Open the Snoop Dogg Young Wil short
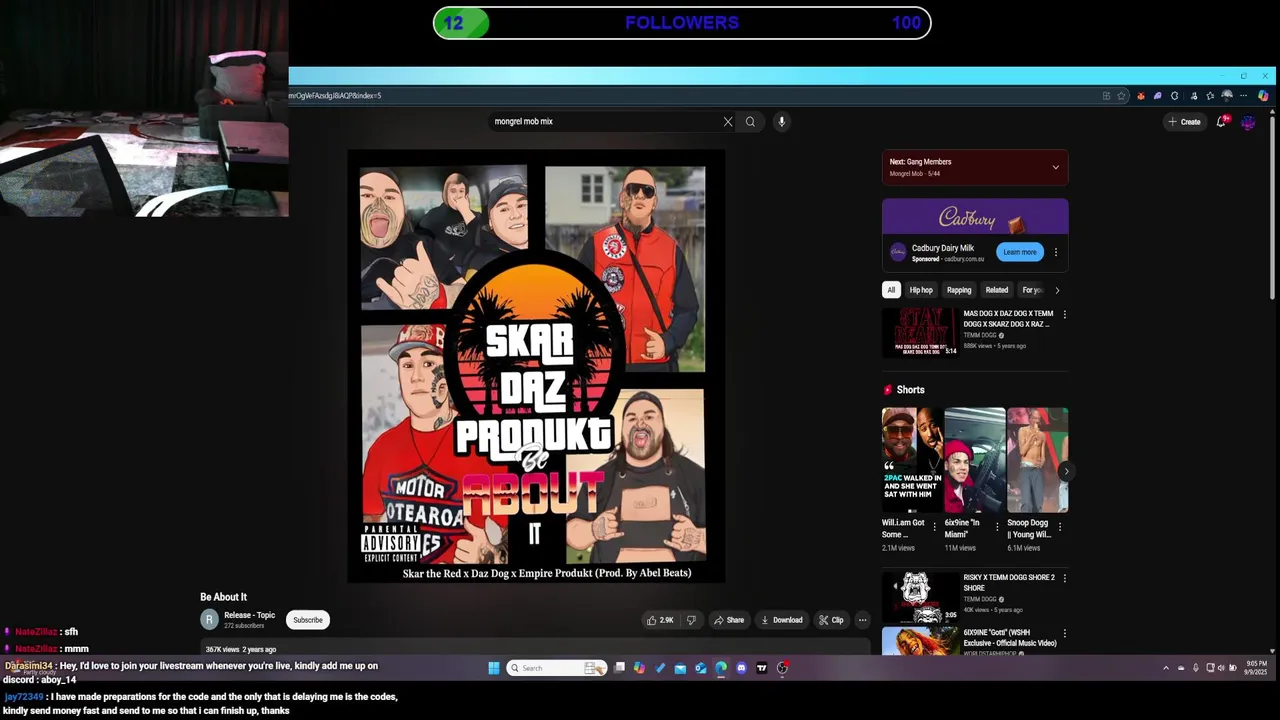This screenshot has width=1280, height=720. tap(1037, 460)
